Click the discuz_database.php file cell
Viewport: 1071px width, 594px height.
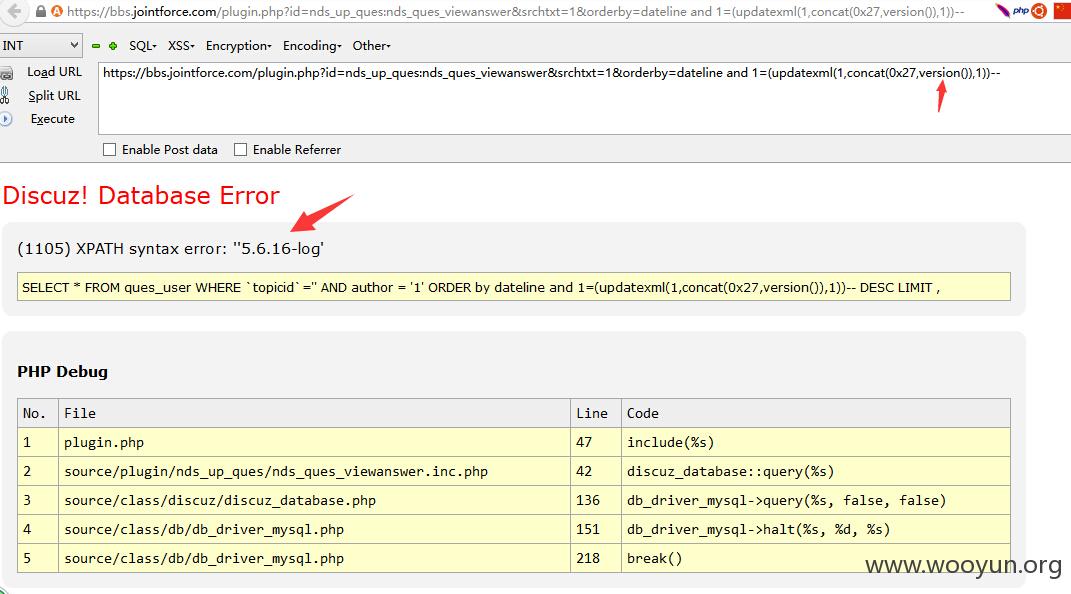point(314,500)
